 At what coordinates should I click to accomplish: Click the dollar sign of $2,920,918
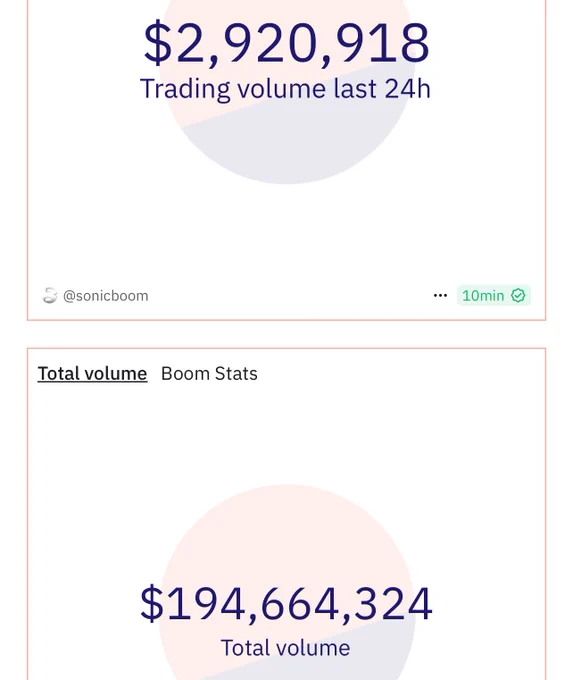(157, 43)
